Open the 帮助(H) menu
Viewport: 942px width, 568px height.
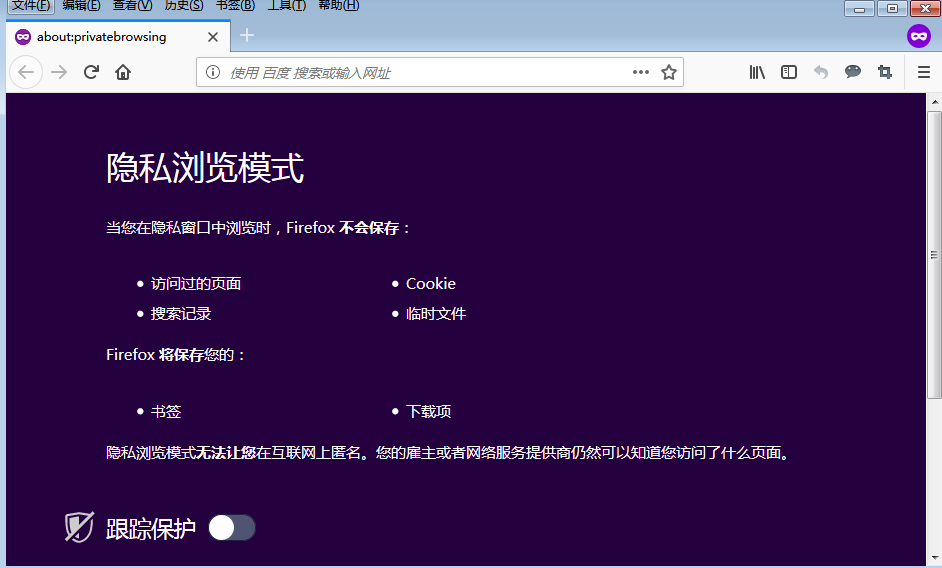coord(338,6)
